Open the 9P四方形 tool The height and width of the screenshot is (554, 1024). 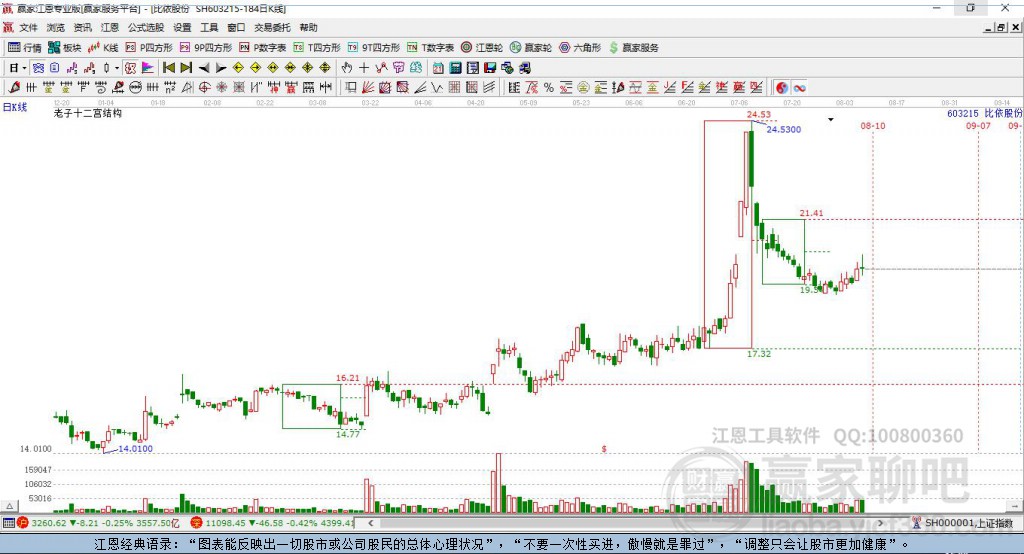[206, 48]
